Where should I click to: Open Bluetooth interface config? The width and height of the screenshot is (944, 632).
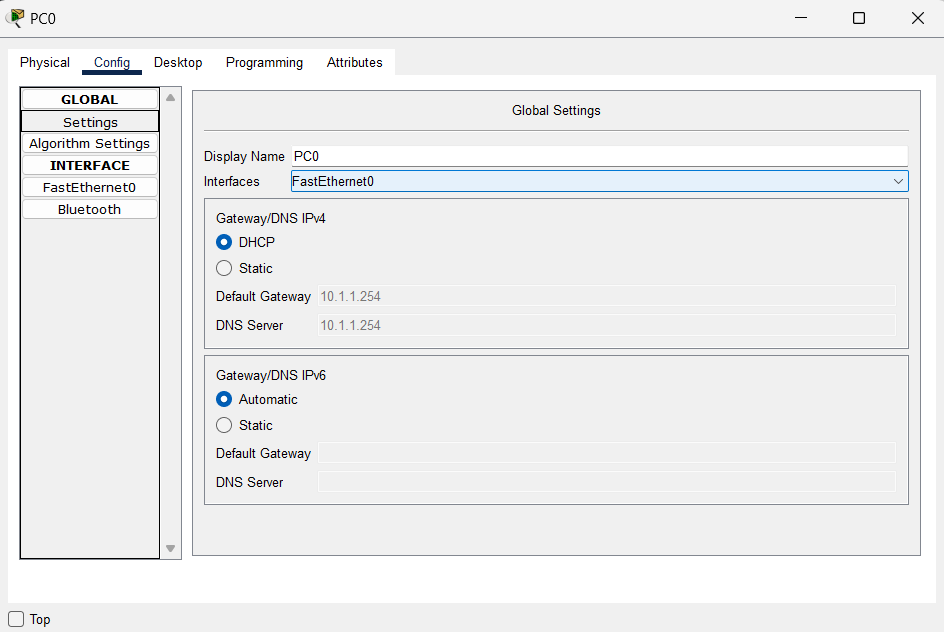(90, 209)
